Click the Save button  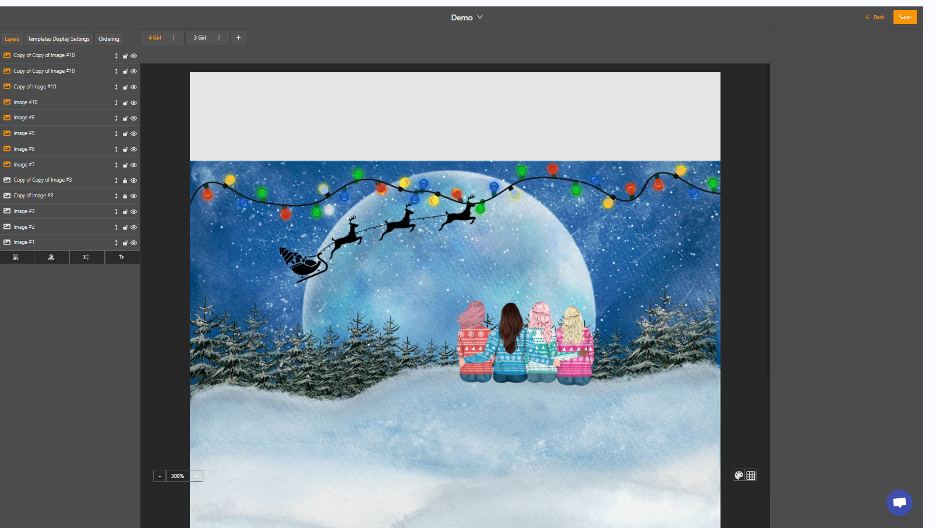click(x=904, y=17)
